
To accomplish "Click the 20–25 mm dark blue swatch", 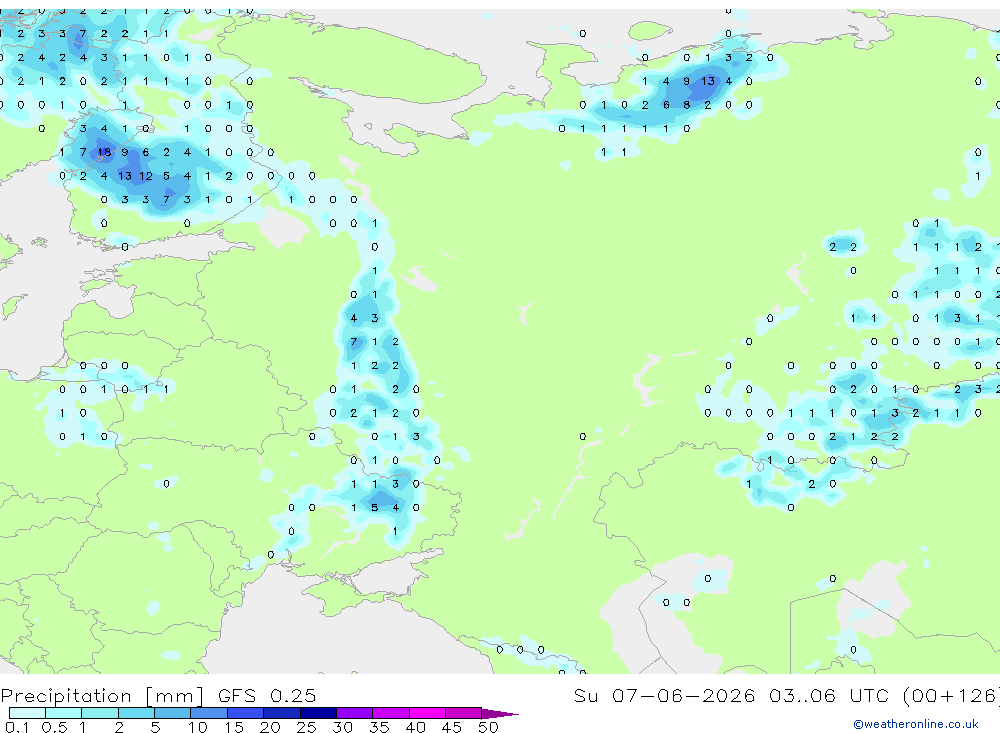I will pos(282,713).
